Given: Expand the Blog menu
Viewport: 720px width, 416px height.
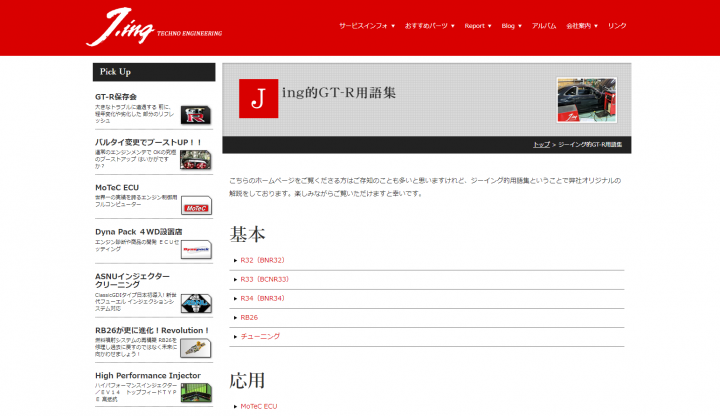Looking at the screenshot, I should (511, 26).
